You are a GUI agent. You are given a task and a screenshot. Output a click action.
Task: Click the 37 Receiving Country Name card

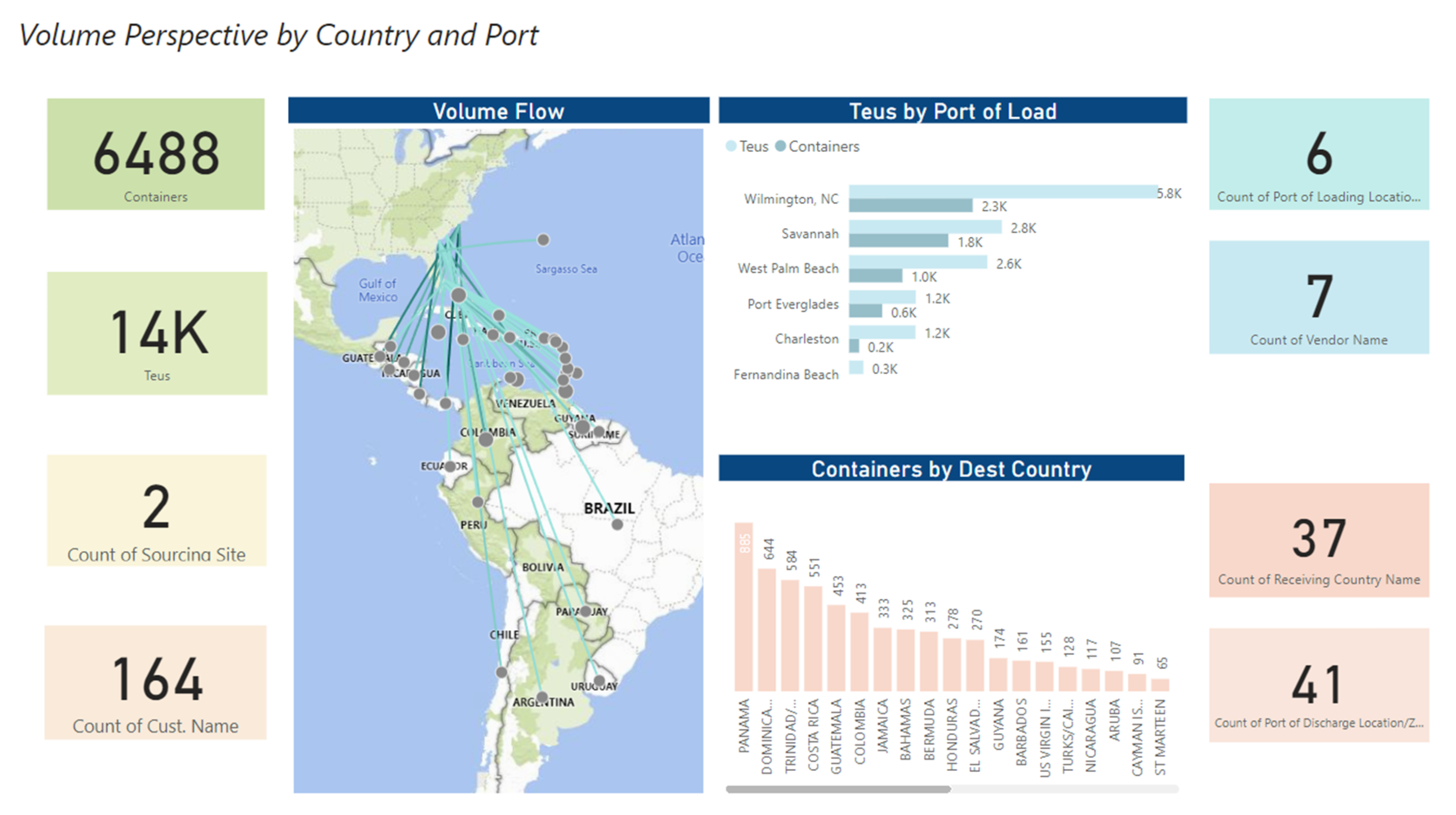tap(1319, 540)
